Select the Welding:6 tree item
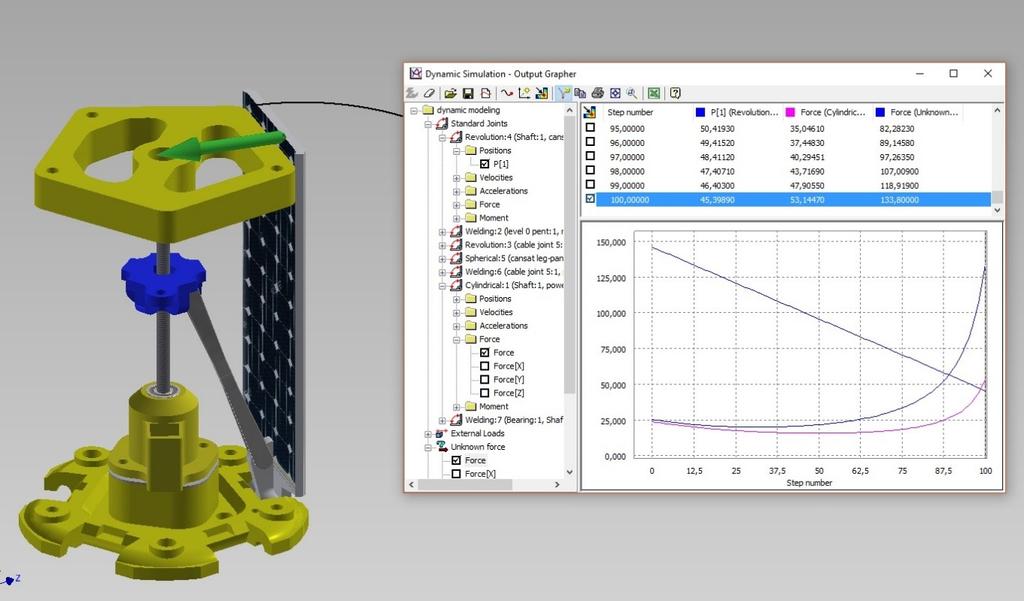The height and width of the screenshot is (601, 1024). [x=513, y=272]
